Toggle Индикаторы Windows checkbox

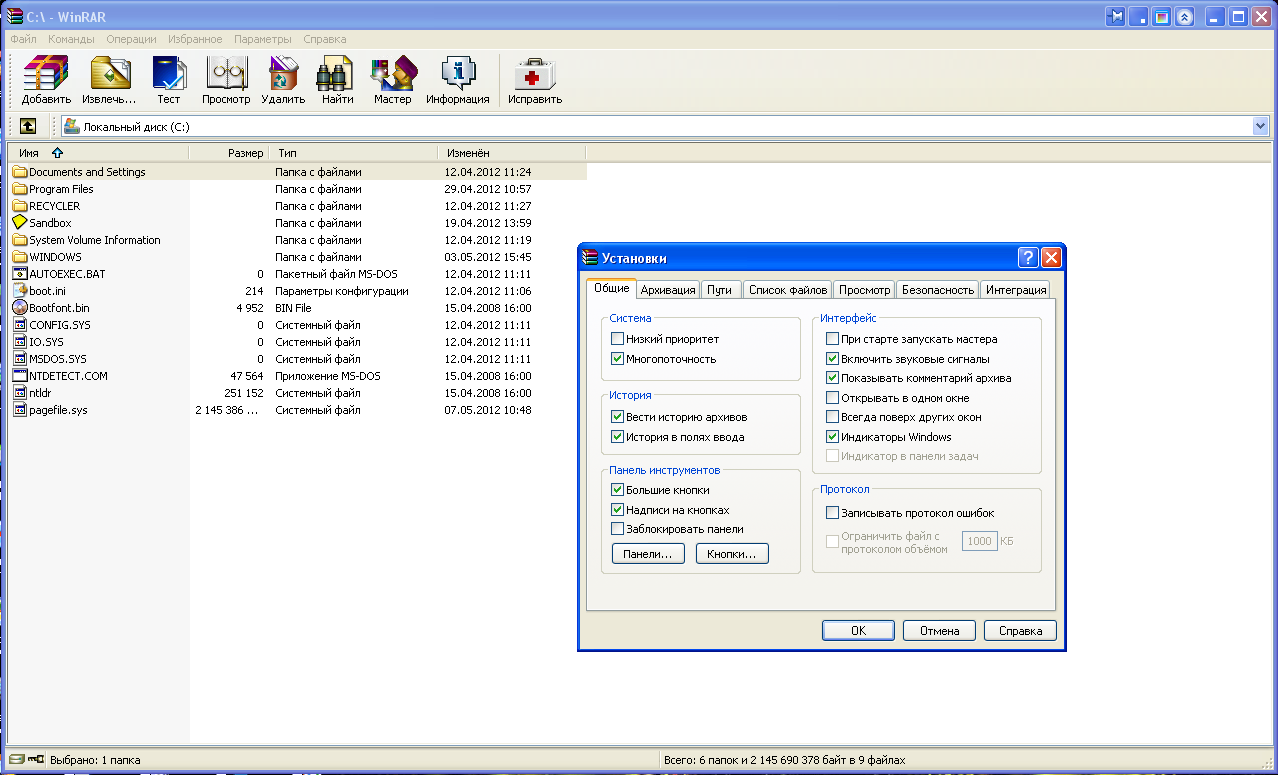[832, 437]
